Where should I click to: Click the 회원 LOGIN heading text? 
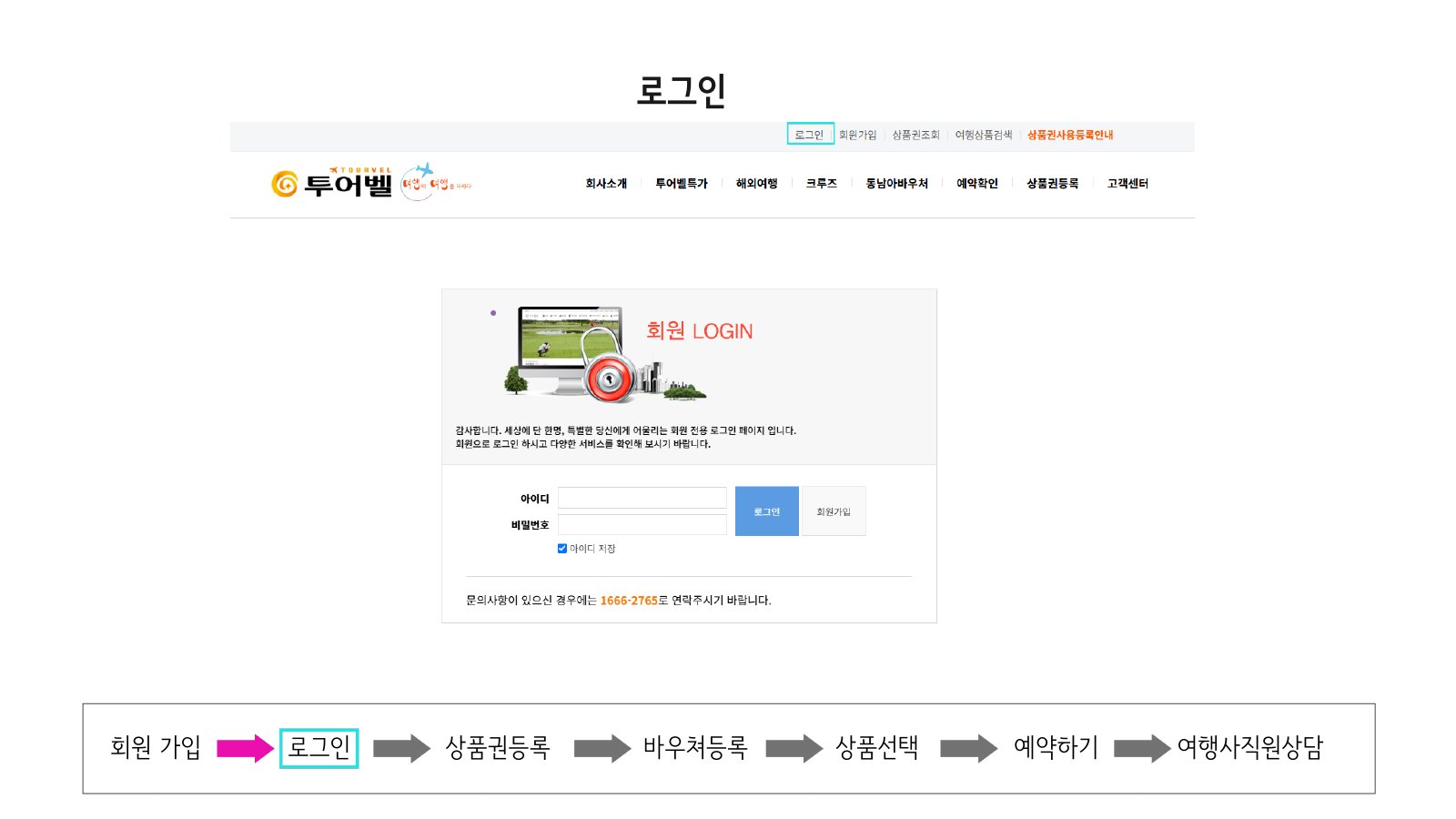coord(700,331)
